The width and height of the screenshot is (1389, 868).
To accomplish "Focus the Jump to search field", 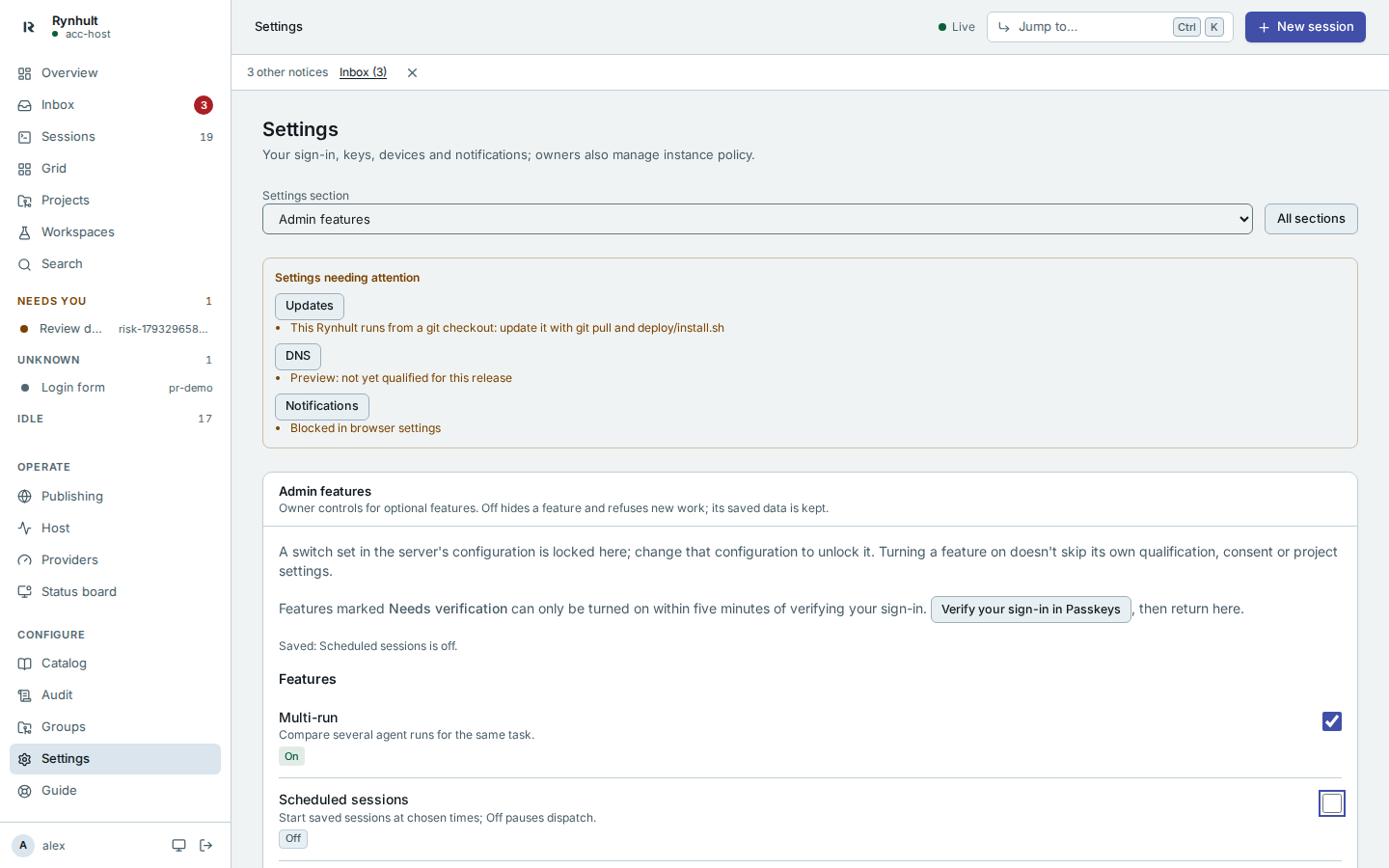I will (x=1109, y=27).
